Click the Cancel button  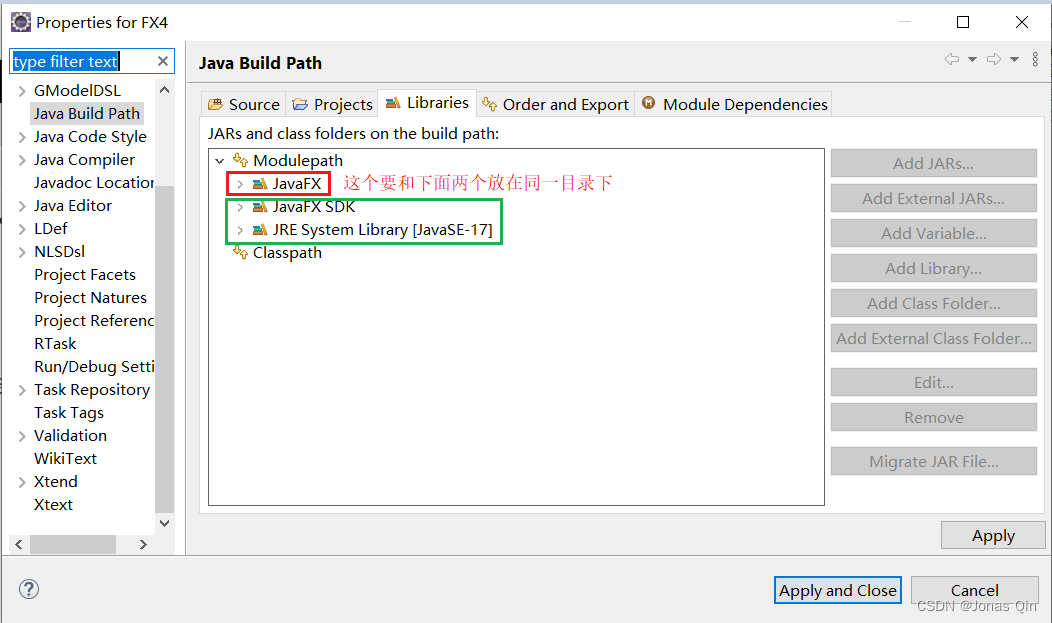tap(974, 590)
